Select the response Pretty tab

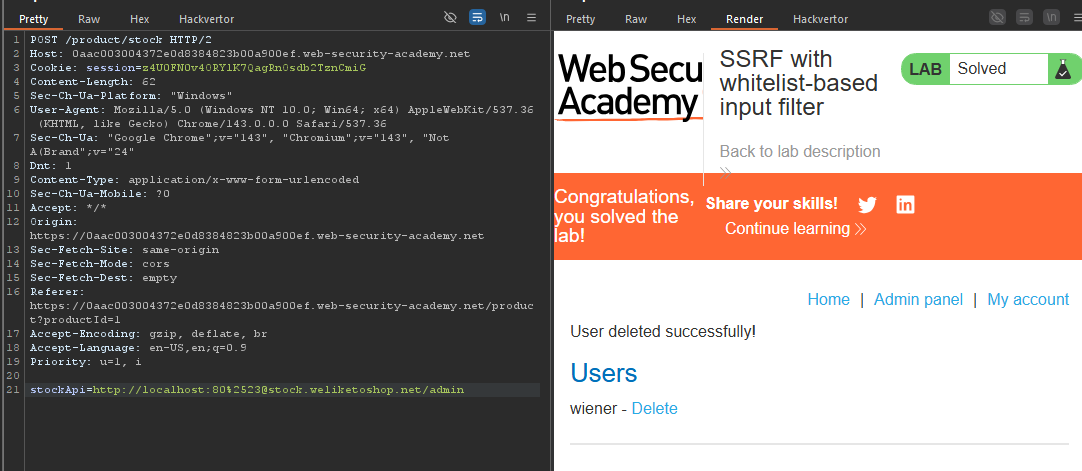pos(580,19)
